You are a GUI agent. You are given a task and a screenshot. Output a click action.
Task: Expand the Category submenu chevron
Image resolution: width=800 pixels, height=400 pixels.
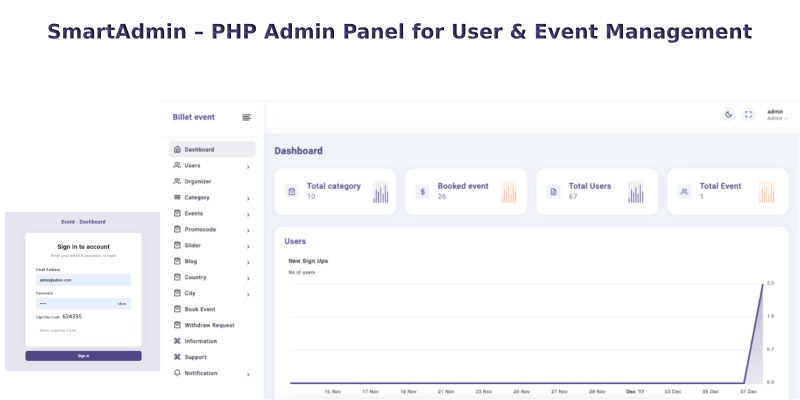pos(248,198)
